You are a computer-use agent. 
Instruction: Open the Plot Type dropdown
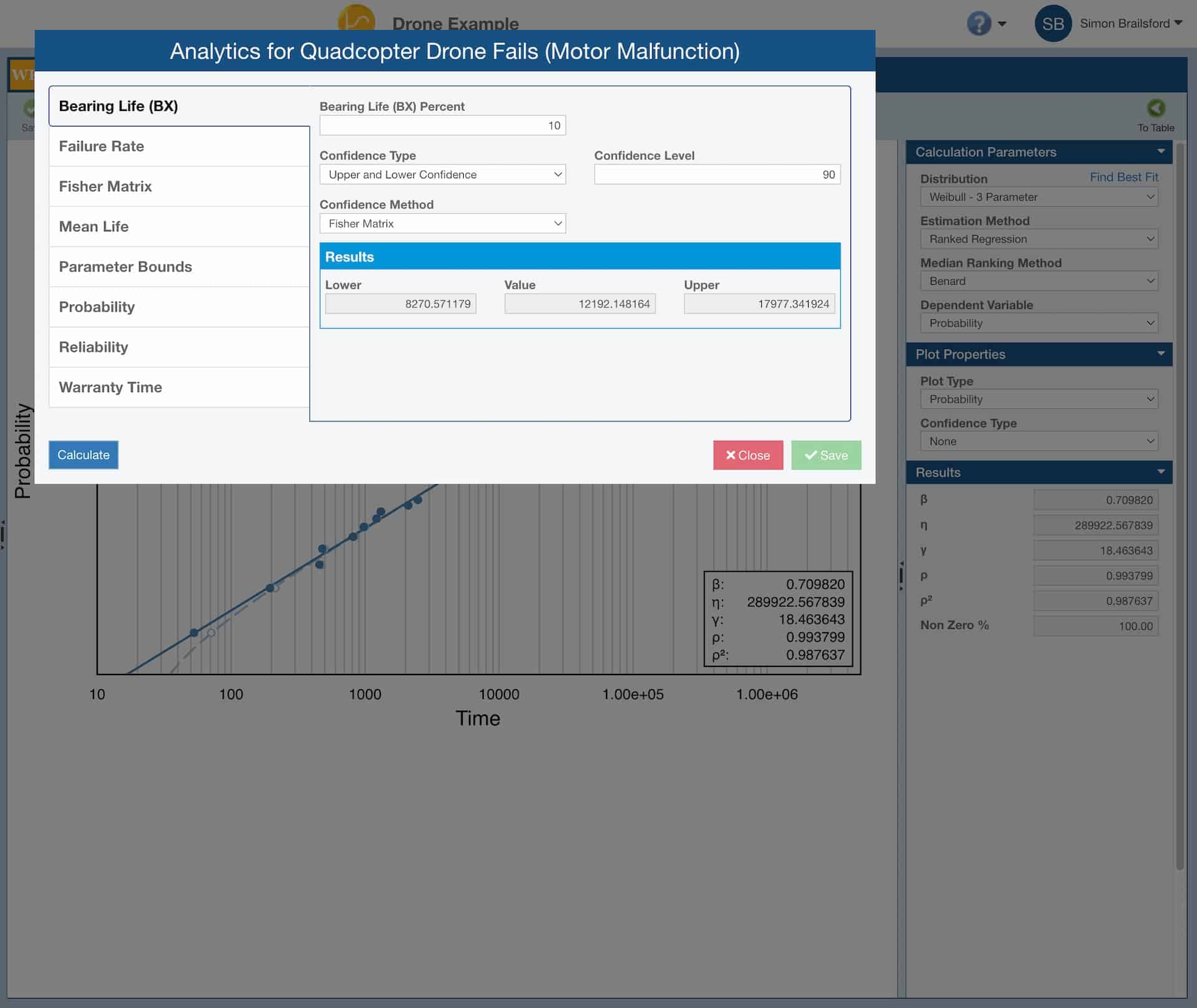(x=1038, y=399)
